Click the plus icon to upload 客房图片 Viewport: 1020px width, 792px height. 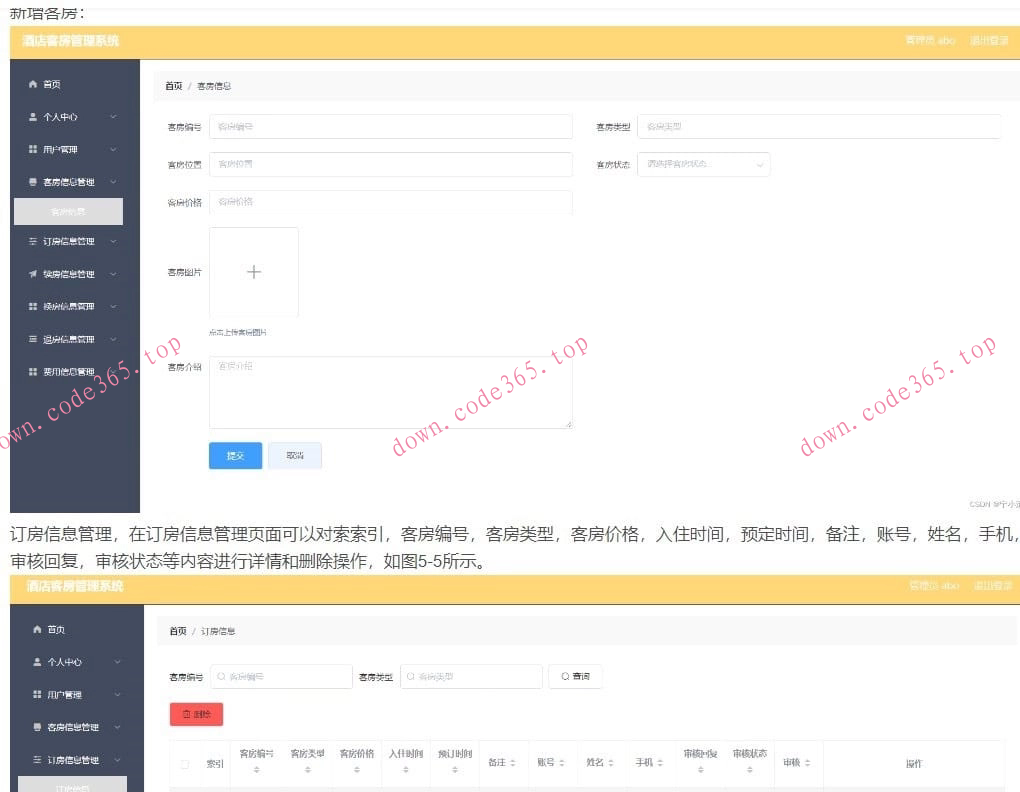[254, 272]
